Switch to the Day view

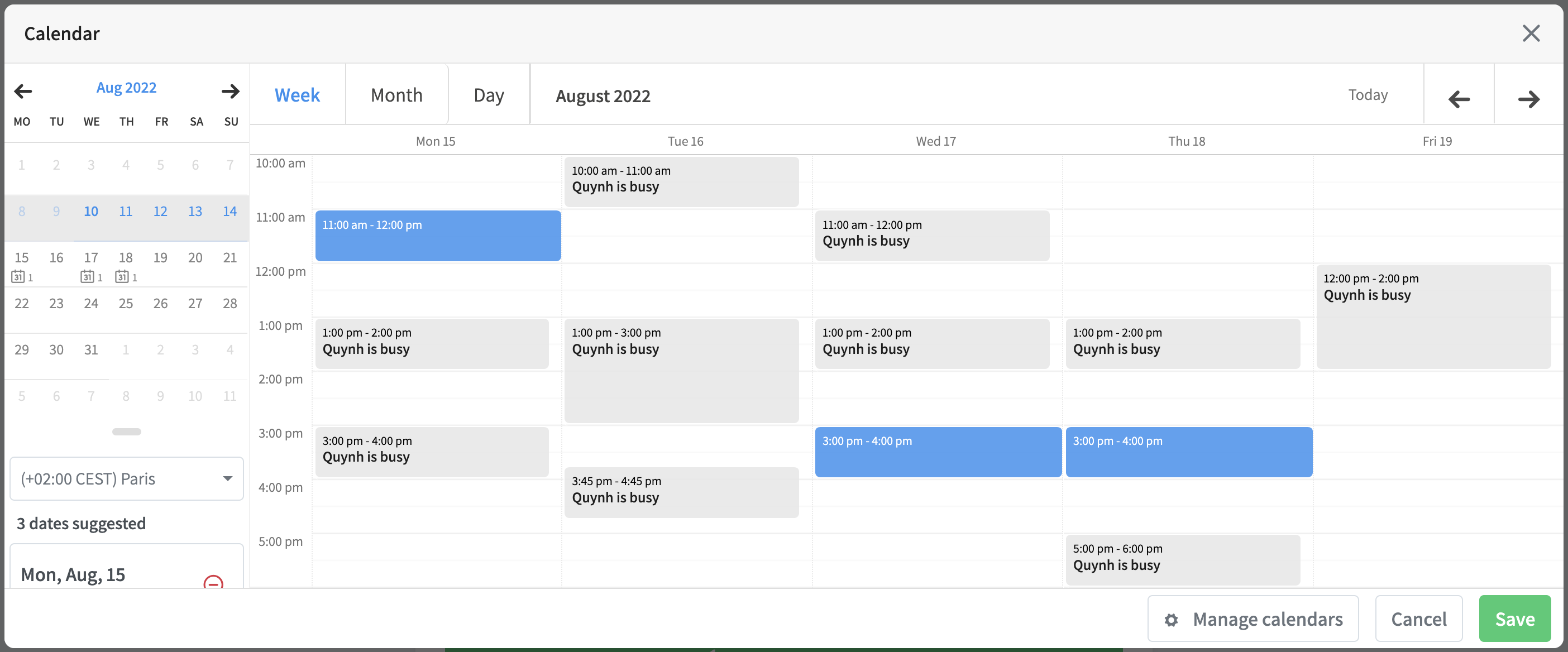(x=488, y=94)
